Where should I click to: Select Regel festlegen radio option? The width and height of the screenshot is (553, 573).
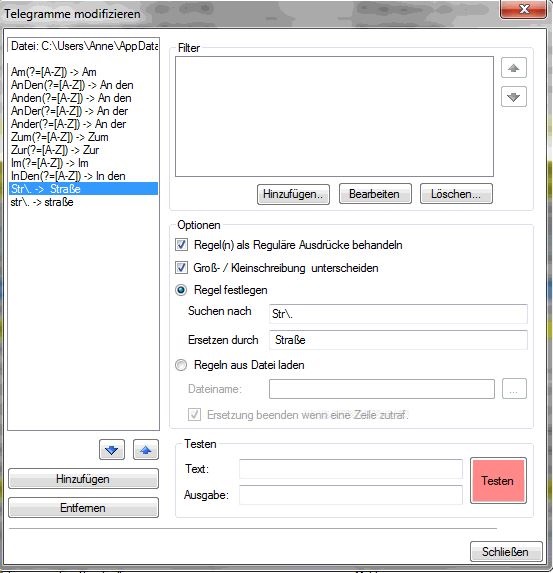[x=181, y=291]
